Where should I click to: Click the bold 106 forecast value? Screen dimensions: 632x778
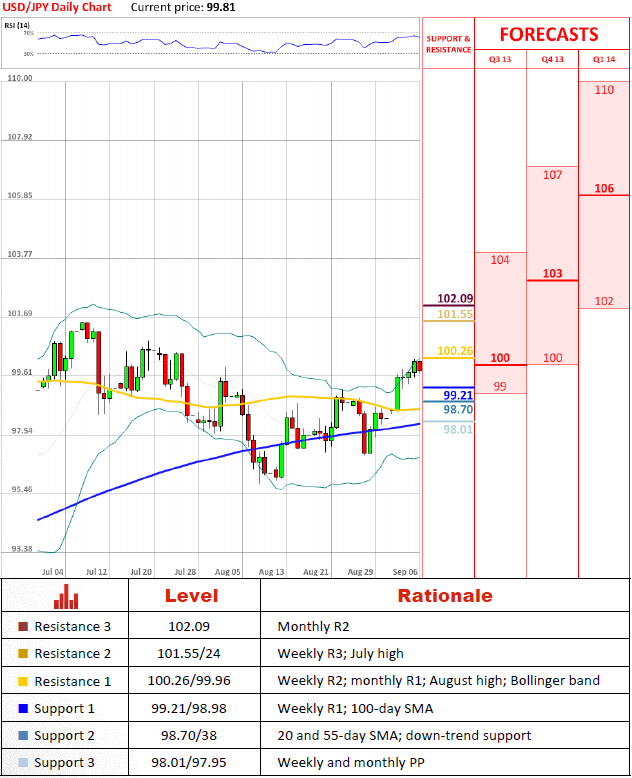click(x=604, y=188)
